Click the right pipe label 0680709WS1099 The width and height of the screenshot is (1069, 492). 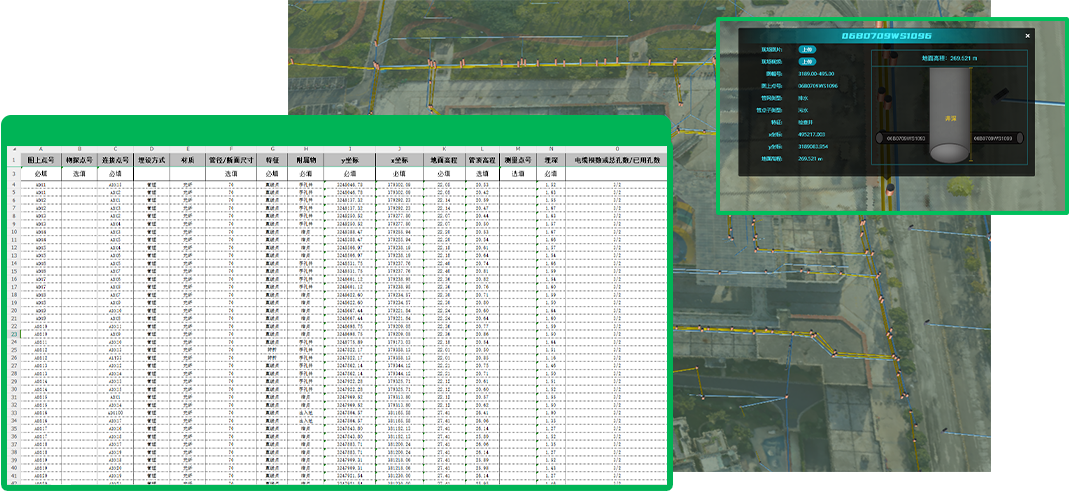point(992,138)
